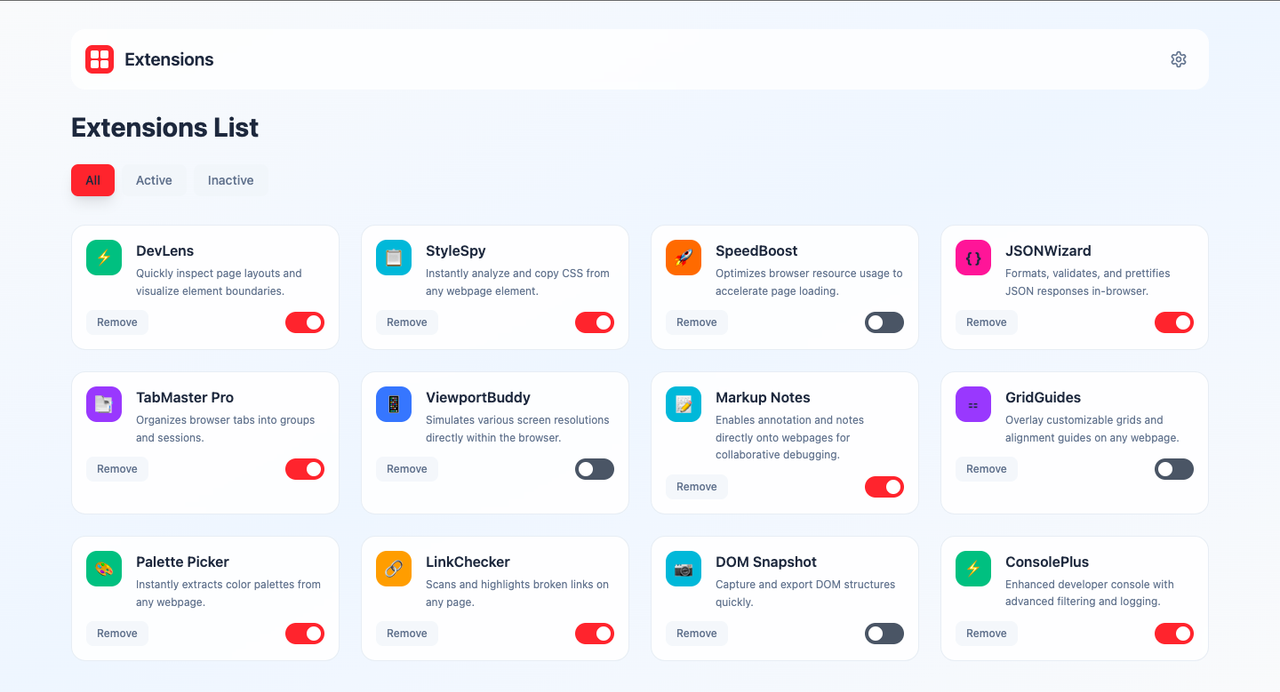
Task: Click 'Overlay customizable grids' description
Action: [1092, 429]
